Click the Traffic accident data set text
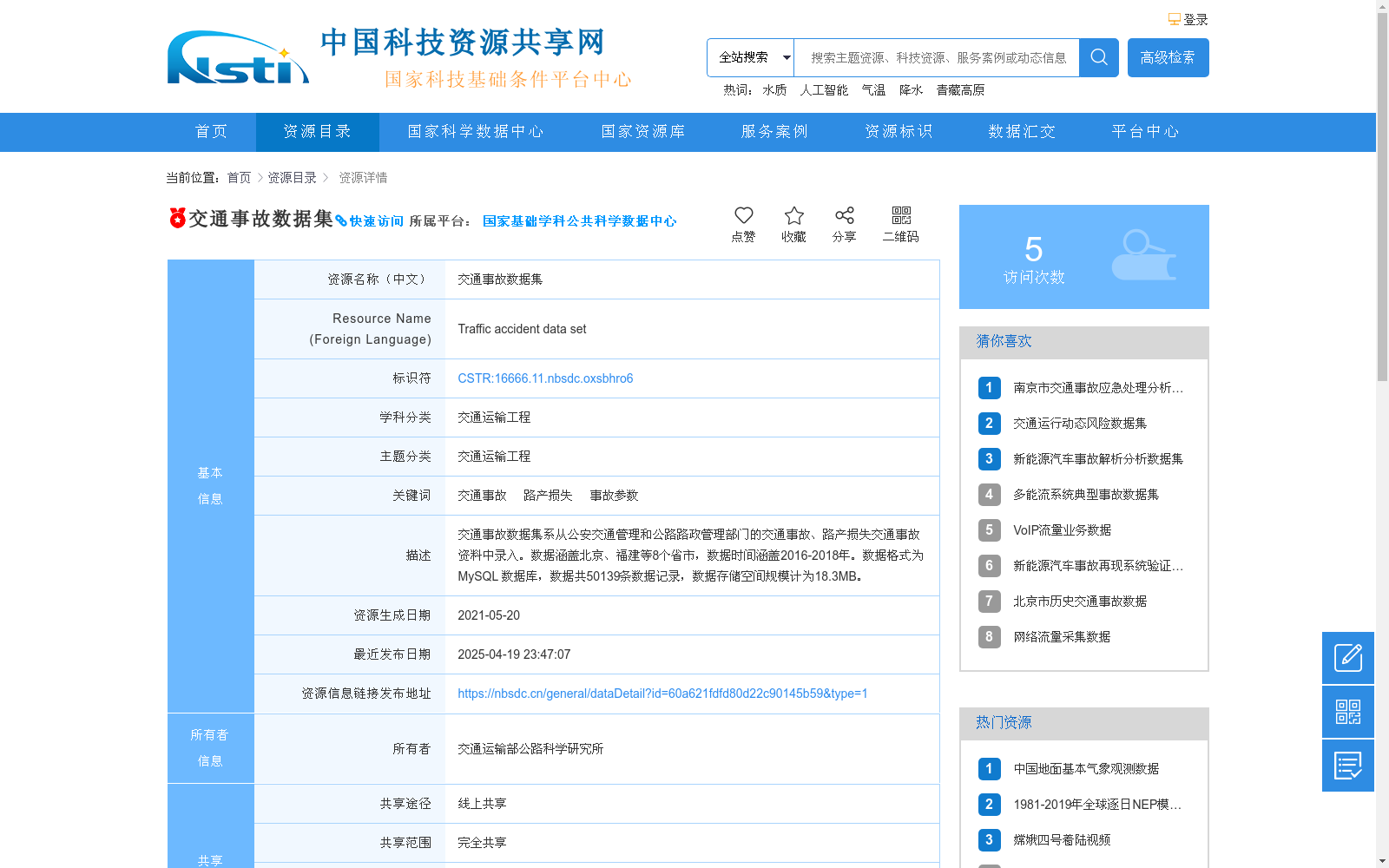This screenshot has height=868, width=1389. coord(522,329)
